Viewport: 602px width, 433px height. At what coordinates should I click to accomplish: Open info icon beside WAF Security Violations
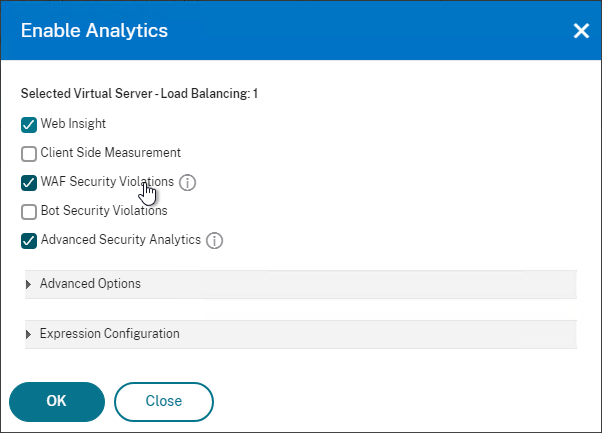coord(187,183)
